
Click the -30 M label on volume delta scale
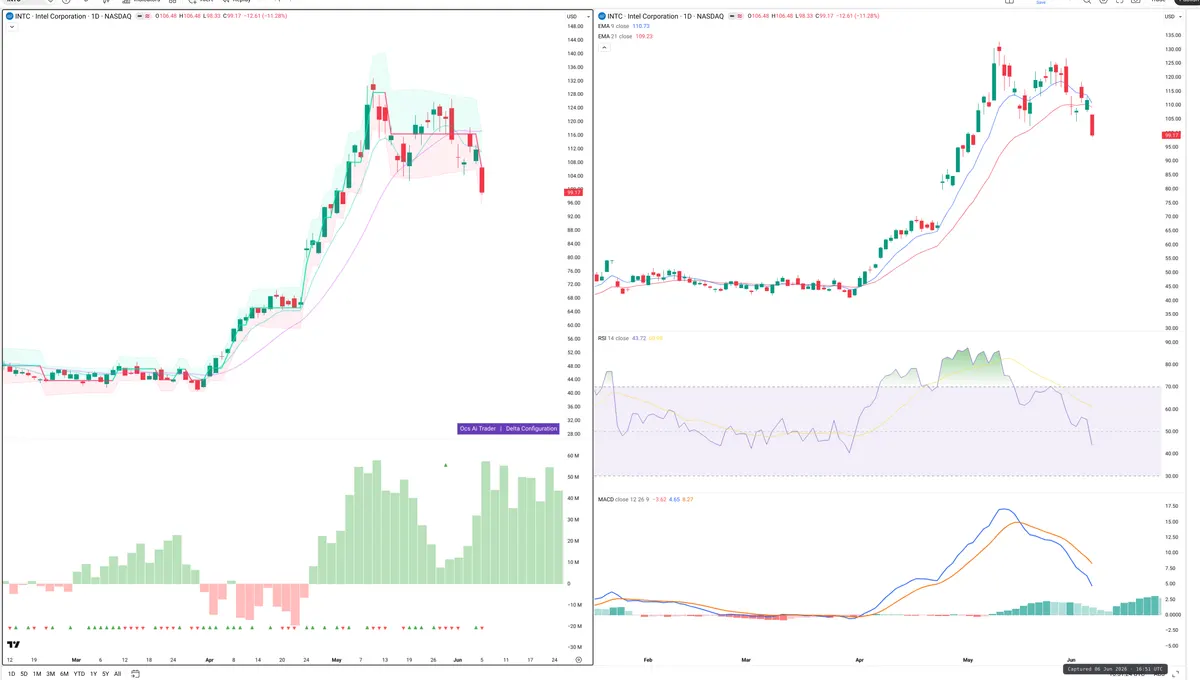pyautogui.click(x=574, y=647)
